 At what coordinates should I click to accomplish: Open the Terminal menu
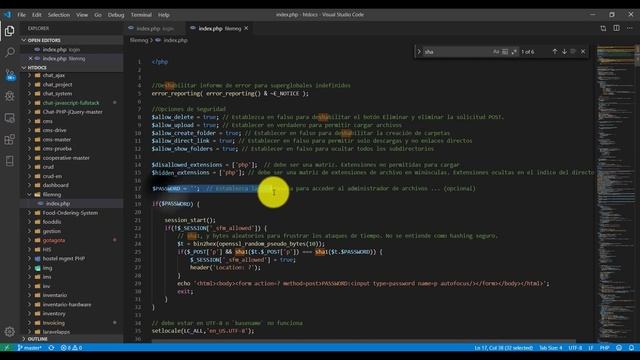[141, 15]
